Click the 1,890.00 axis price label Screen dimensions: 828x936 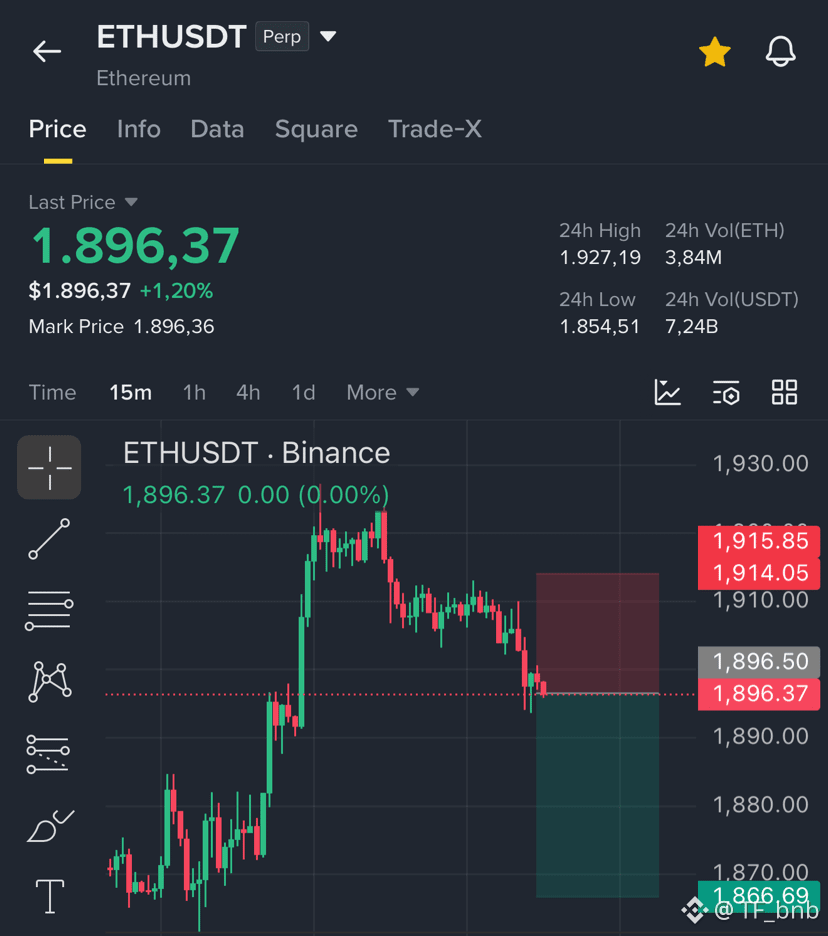point(761,737)
